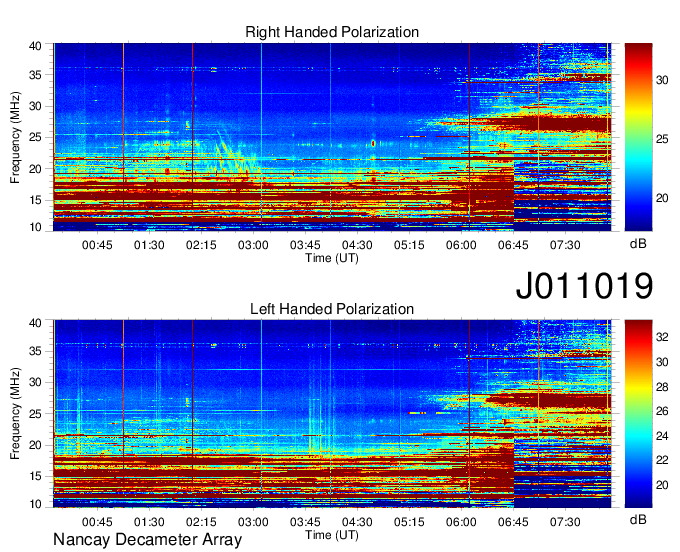Select 04:30 time tick of Left Handed plot

[x=357, y=522]
